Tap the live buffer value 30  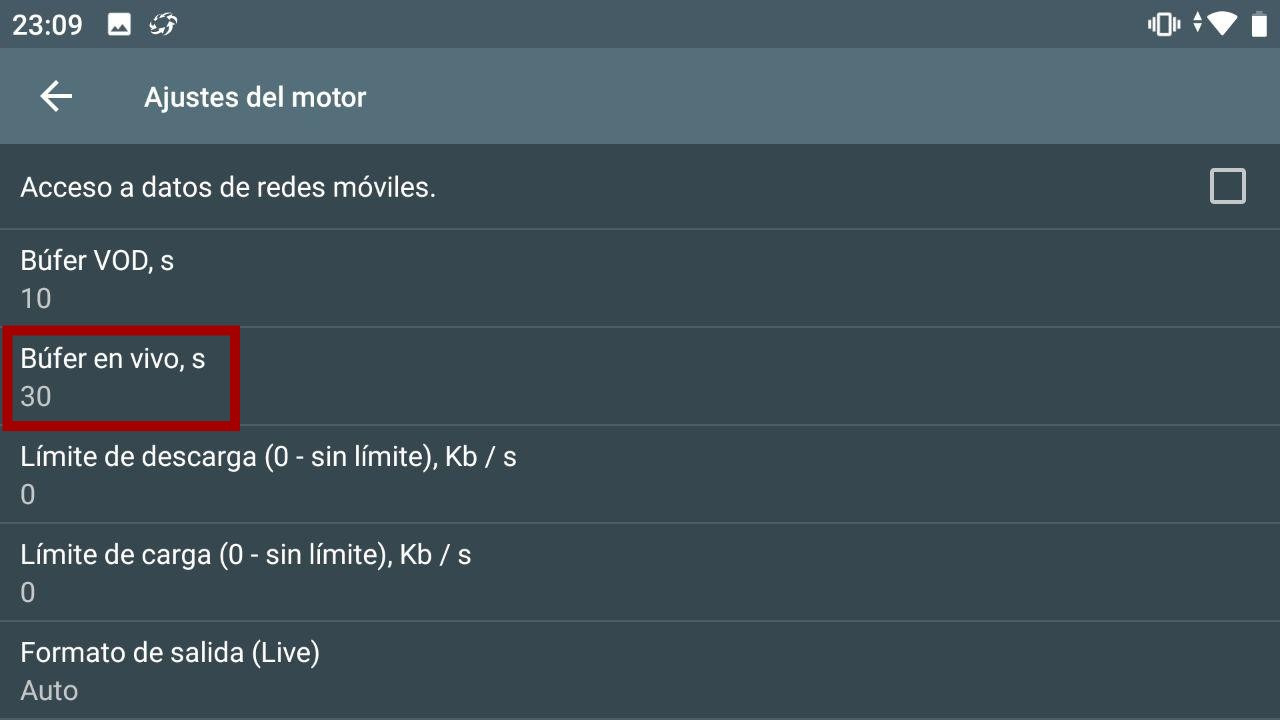[x=36, y=397]
